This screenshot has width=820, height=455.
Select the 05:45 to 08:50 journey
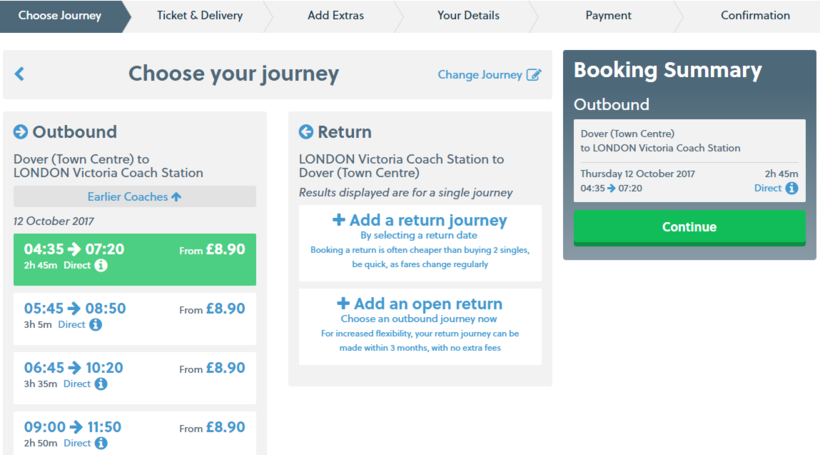pos(134,316)
